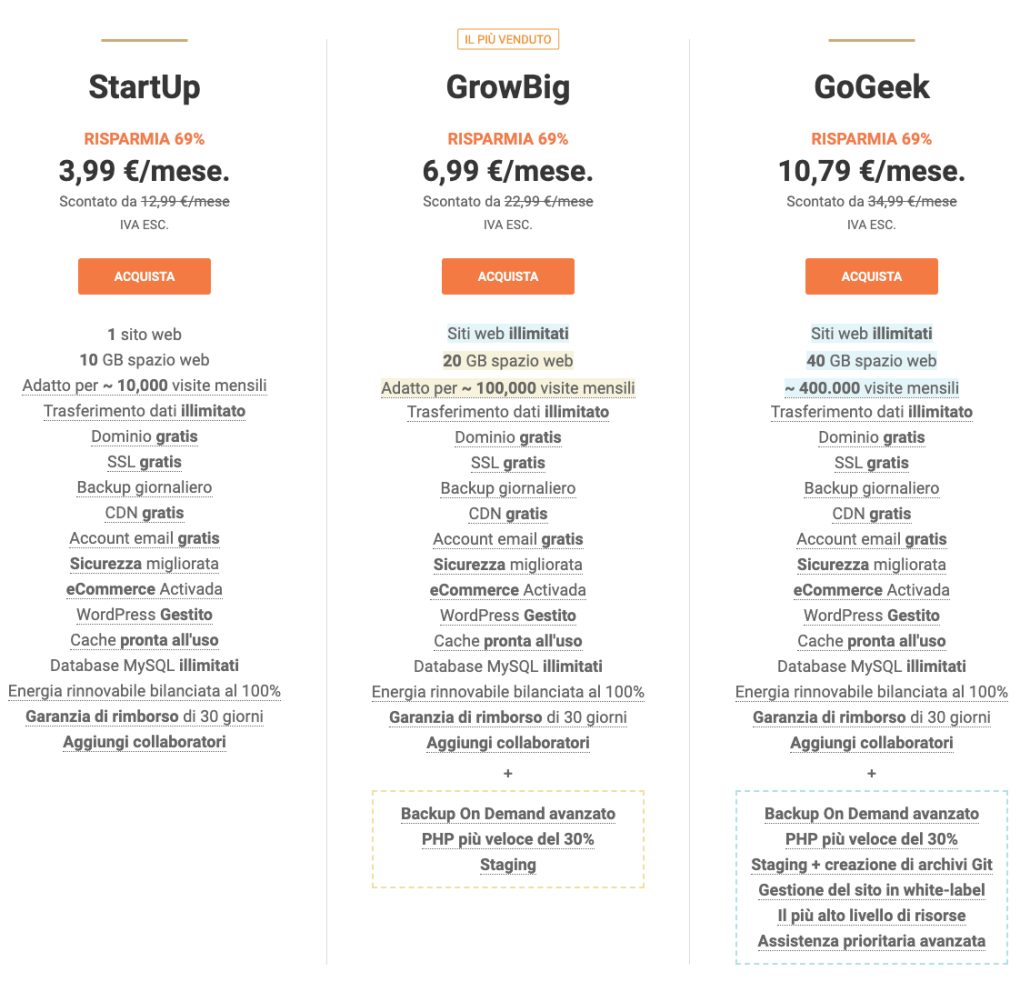Click the ACQUISTA button under StartUp plan
This screenshot has height=982, width=1030.
[144, 276]
